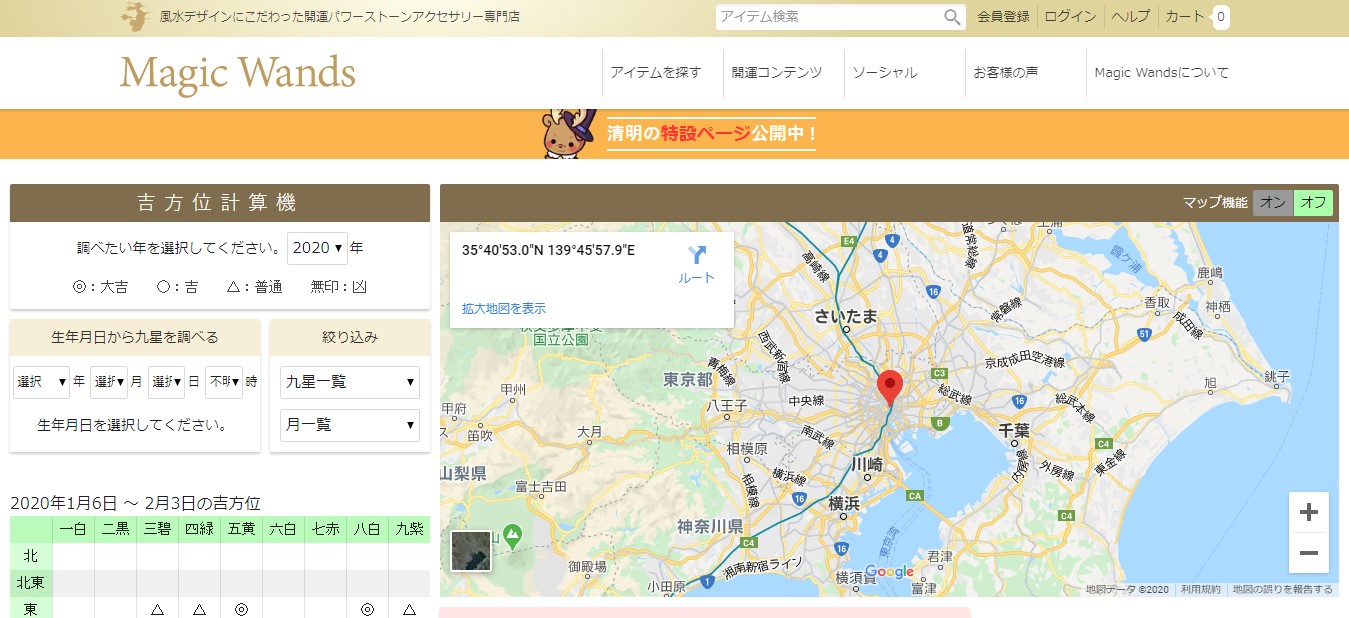Click the 北東 row label

coord(31,582)
